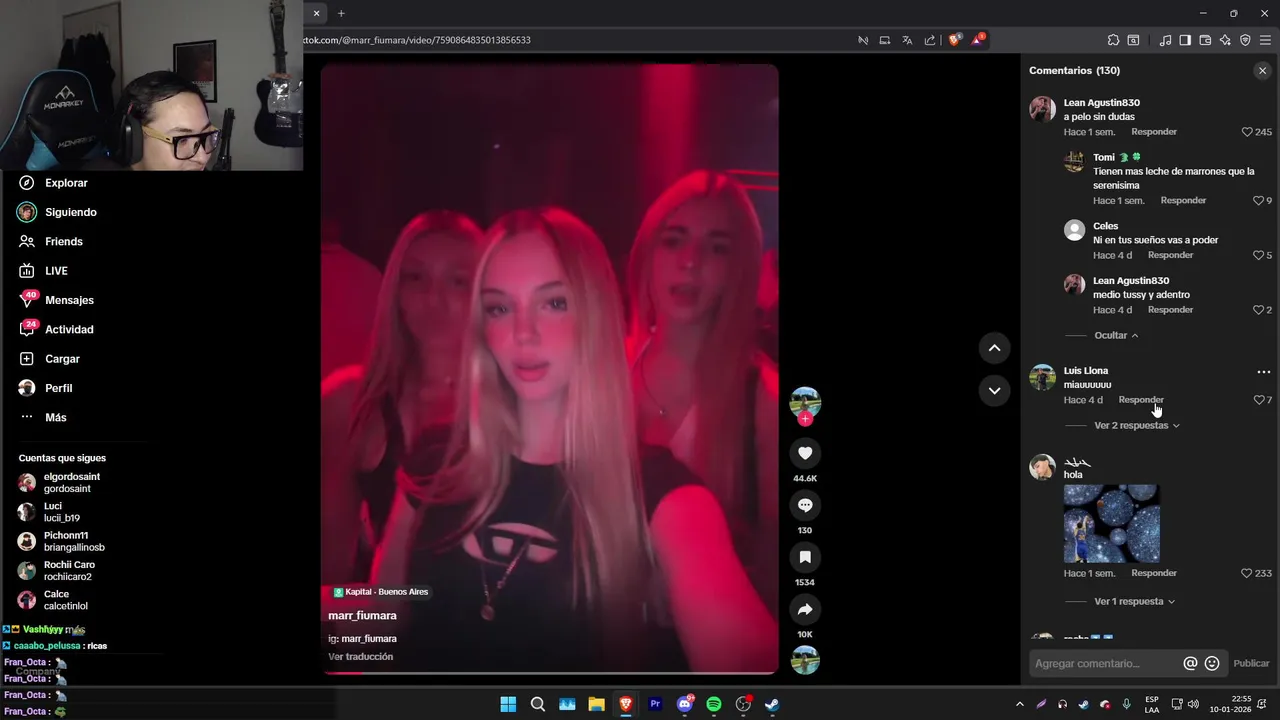
Task: Open emoji picker in comment box
Action: [1212, 663]
